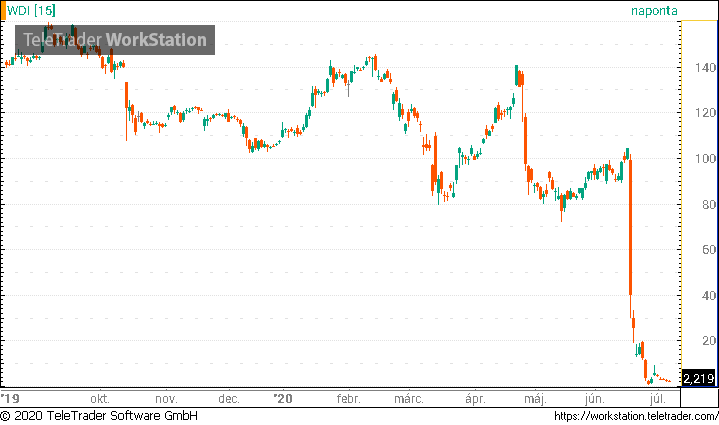Click the '19 year axis label
Screen dimensions: 719x425
(x=10, y=398)
